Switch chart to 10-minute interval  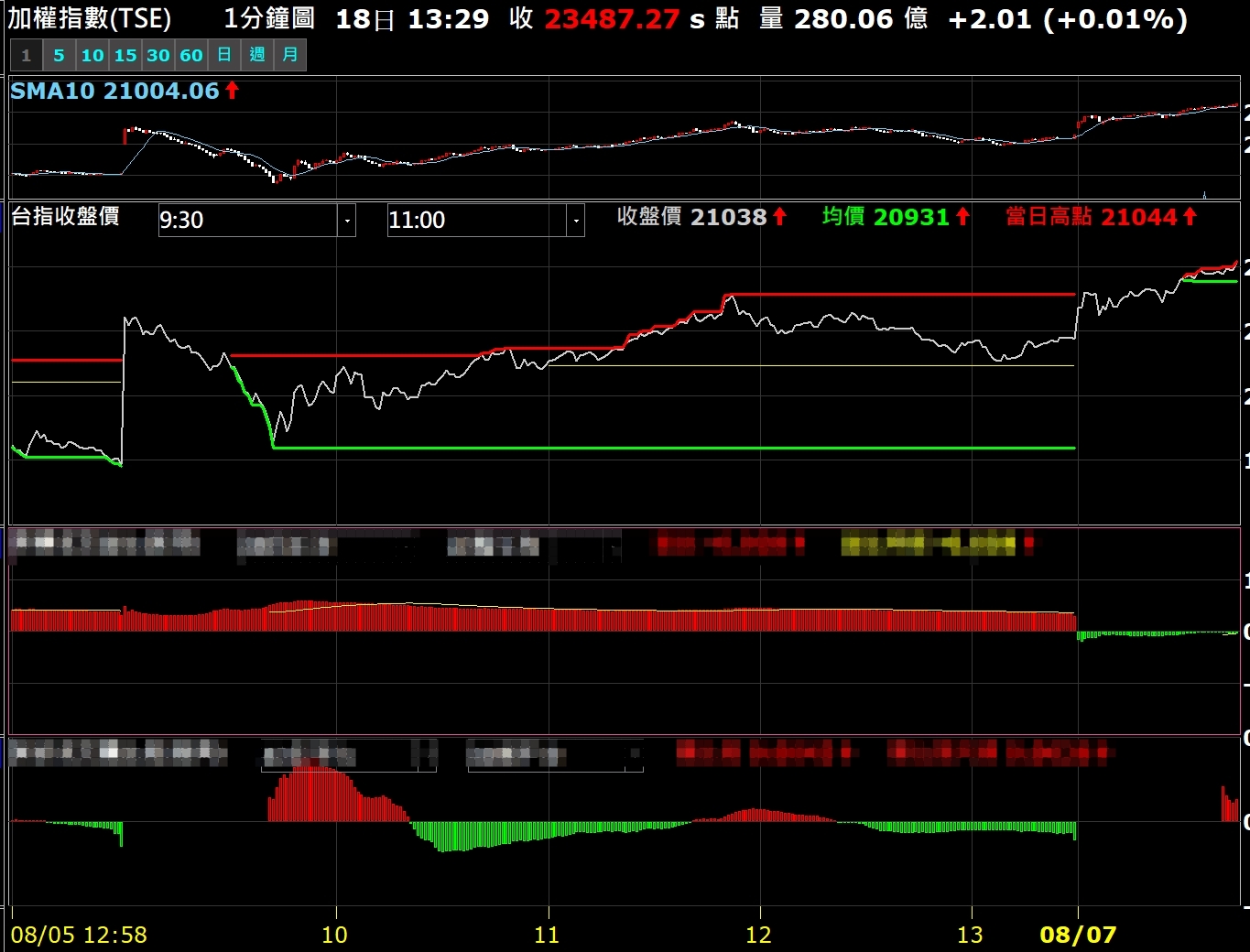(92, 55)
